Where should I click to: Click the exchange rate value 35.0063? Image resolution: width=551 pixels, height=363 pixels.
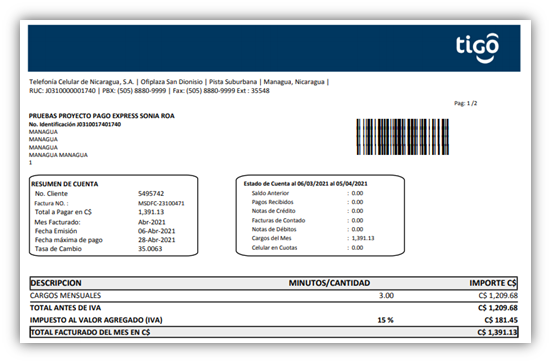[x=150, y=249]
